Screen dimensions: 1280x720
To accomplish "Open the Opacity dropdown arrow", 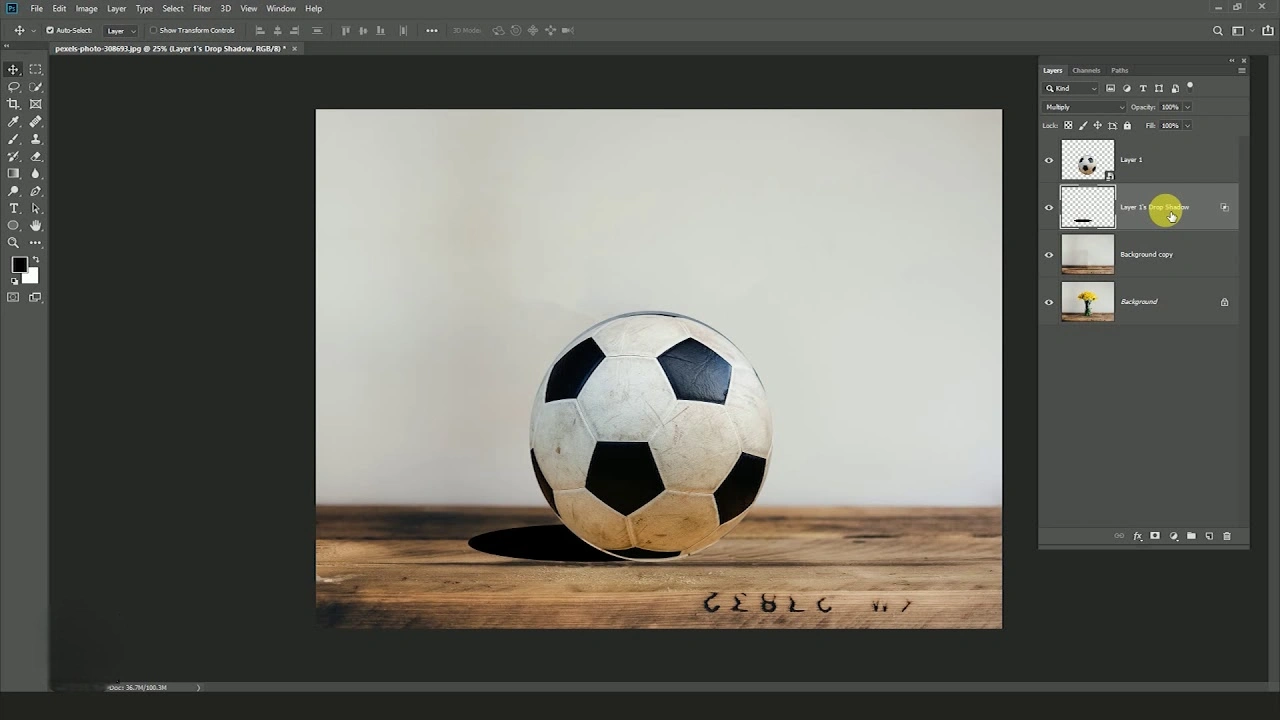I will (1186, 107).
